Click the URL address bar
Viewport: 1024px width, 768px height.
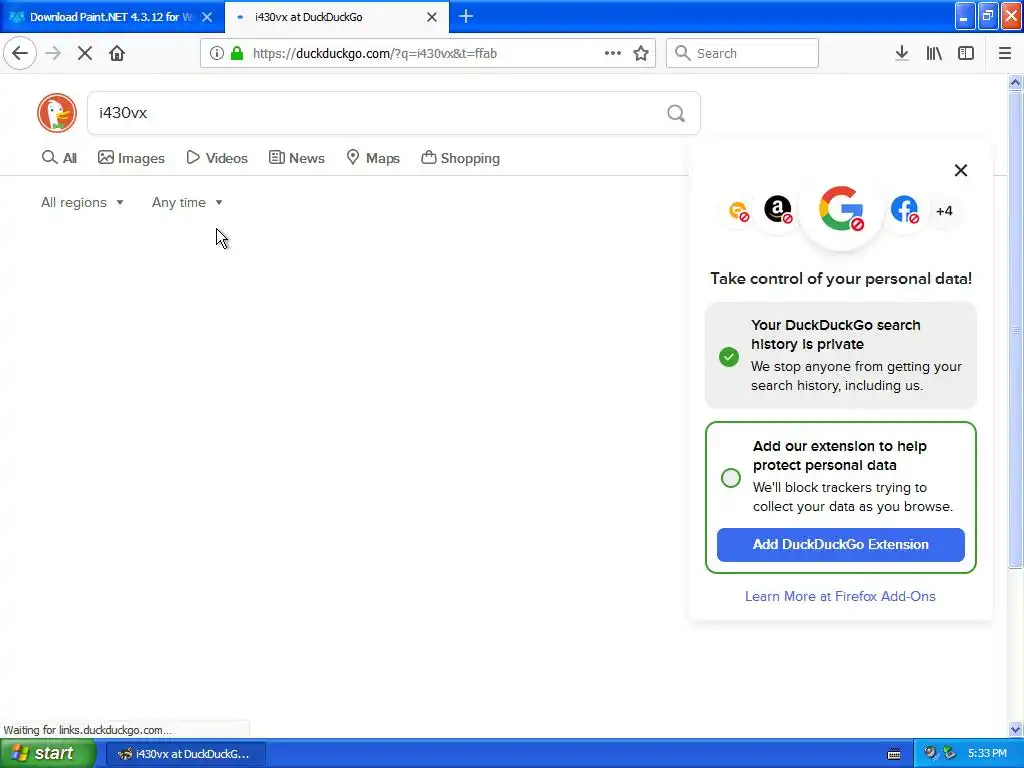coord(428,53)
